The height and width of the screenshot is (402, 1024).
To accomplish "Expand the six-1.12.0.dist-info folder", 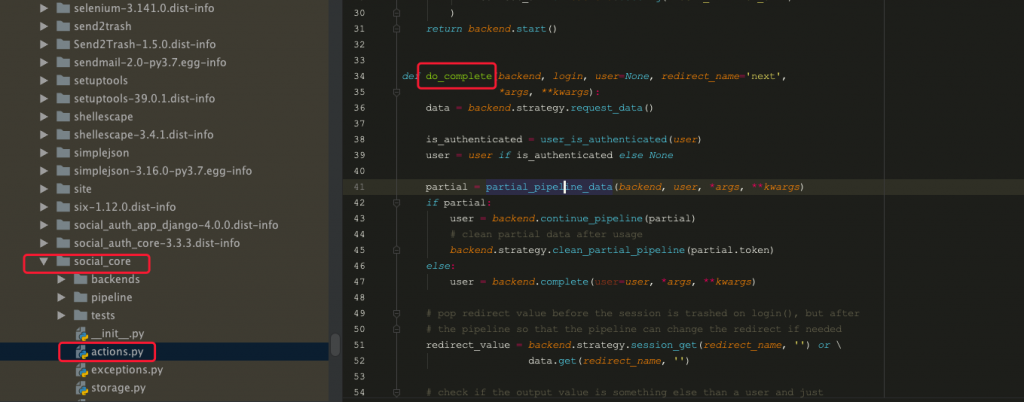I will (x=43, y=206).
